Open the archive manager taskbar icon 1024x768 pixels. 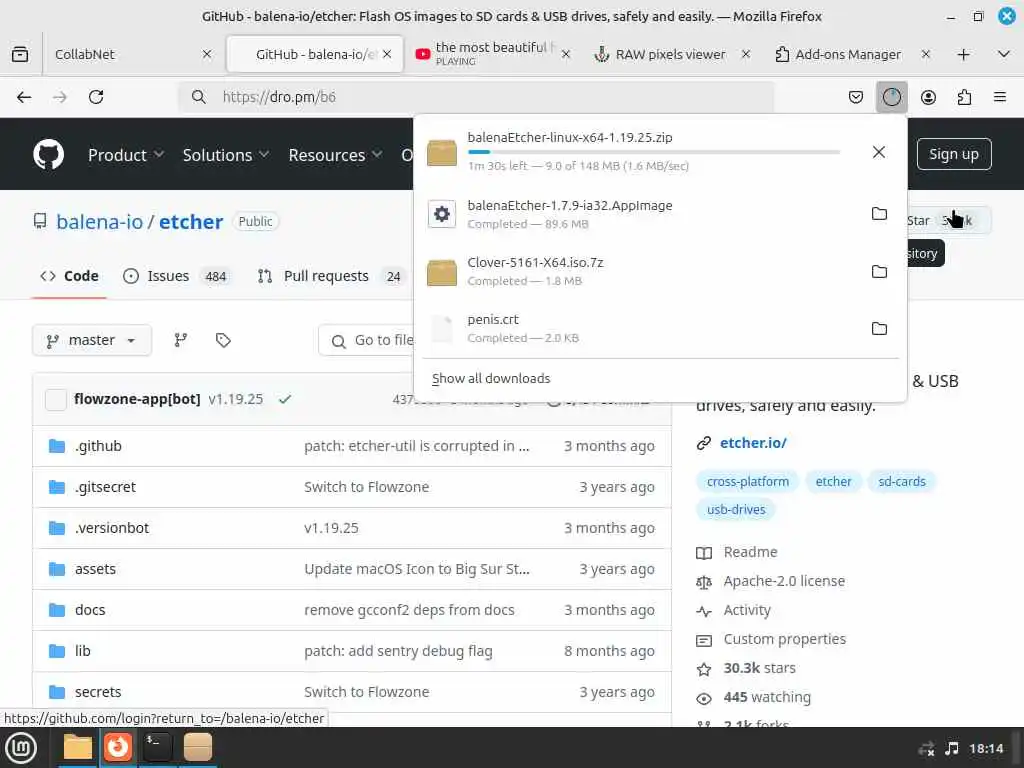click(197, 747)
